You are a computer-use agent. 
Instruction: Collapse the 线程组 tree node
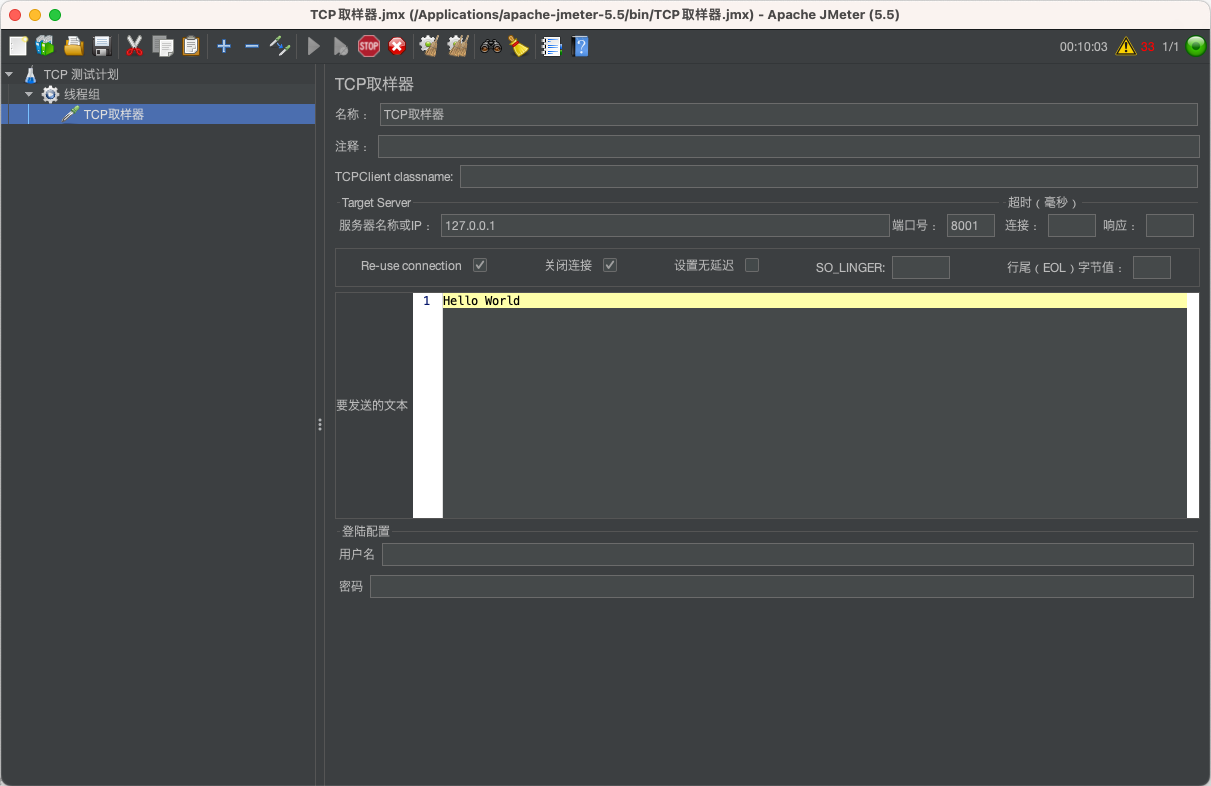(29, 94)
